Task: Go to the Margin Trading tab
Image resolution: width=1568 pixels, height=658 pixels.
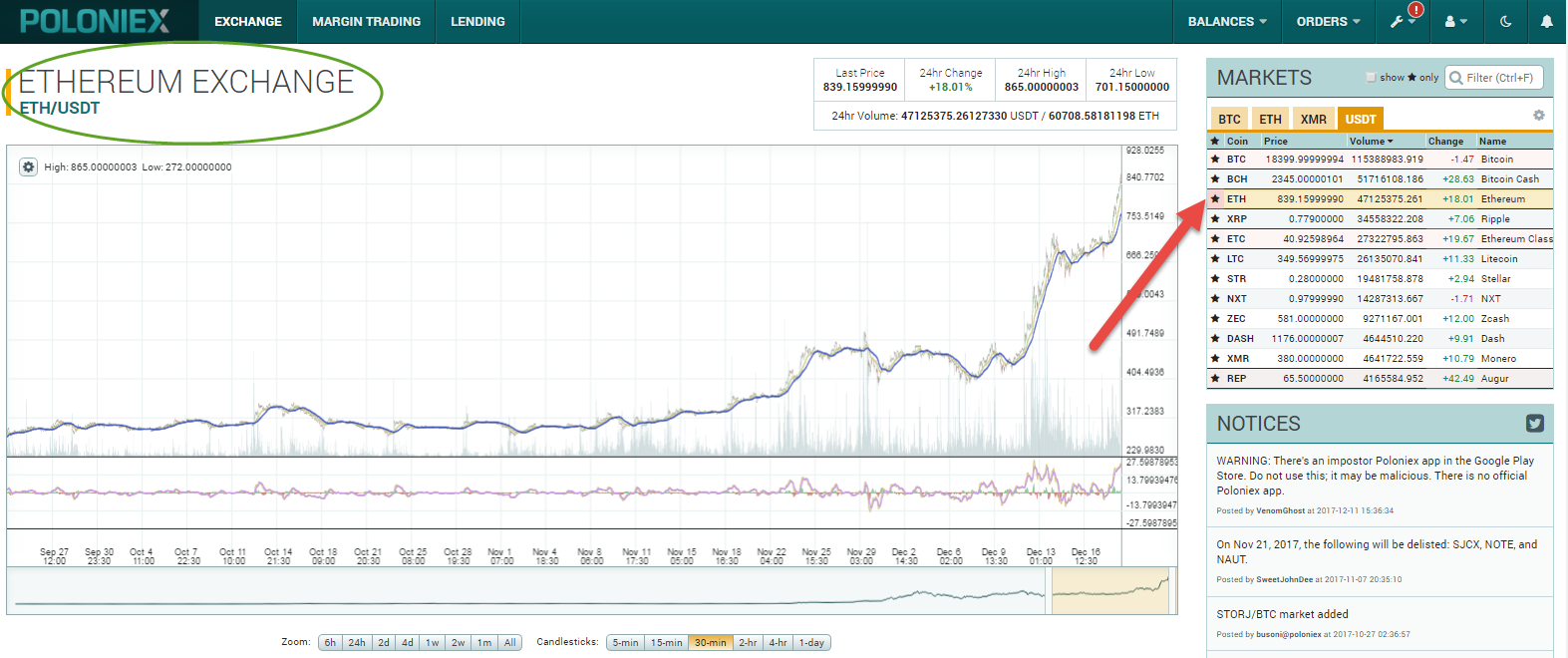Action: point(366,21)
